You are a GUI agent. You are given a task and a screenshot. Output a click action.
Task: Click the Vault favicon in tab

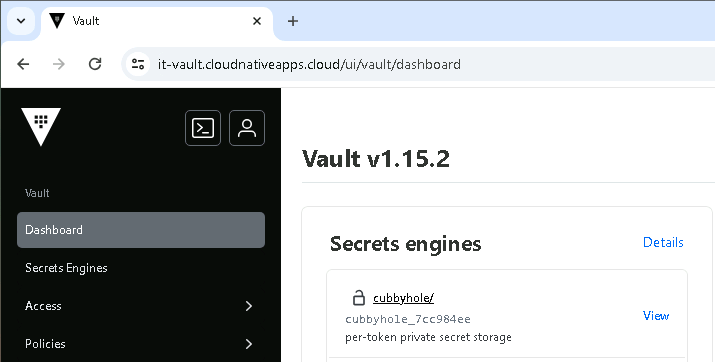pos(57,21)
